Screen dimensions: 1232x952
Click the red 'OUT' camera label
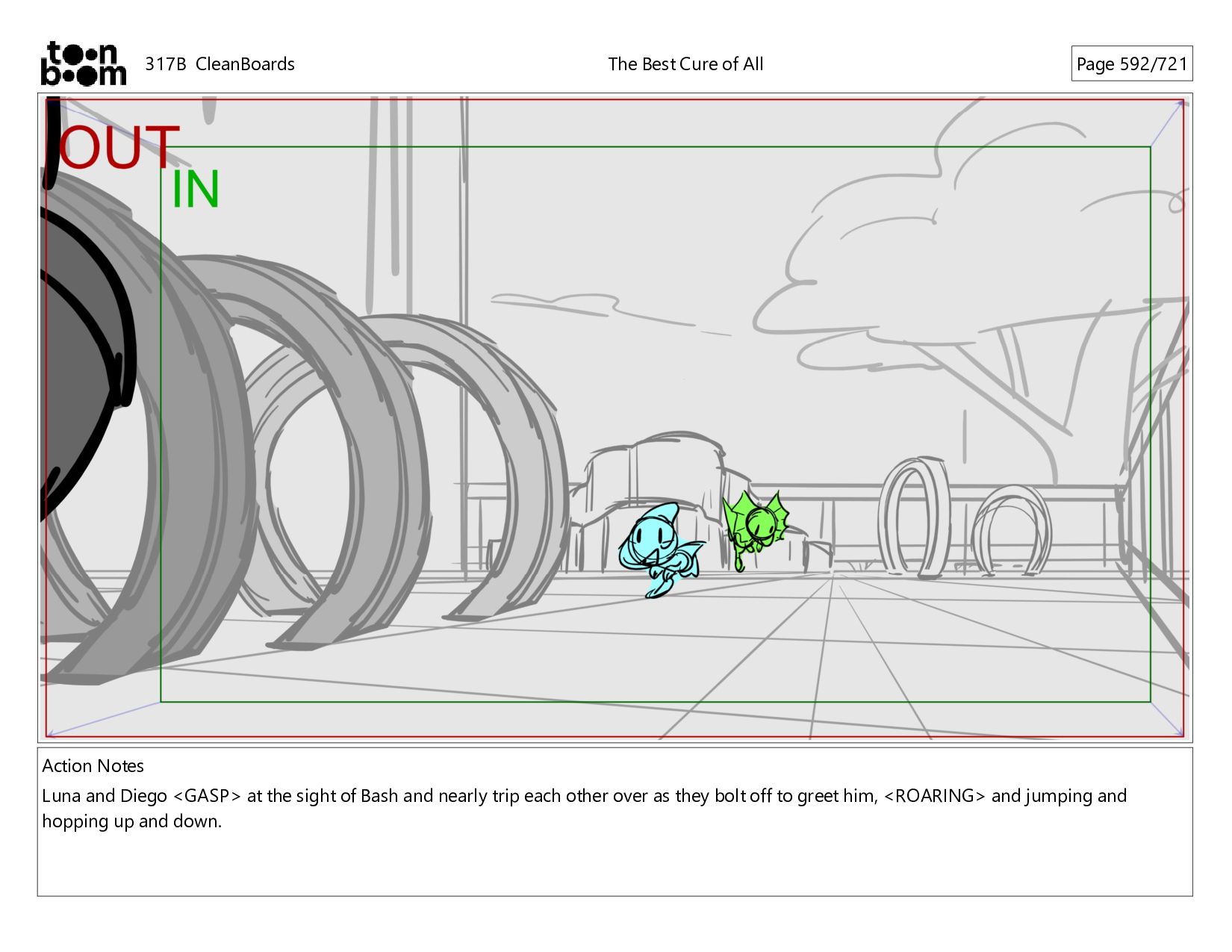(x=119, y=147)
